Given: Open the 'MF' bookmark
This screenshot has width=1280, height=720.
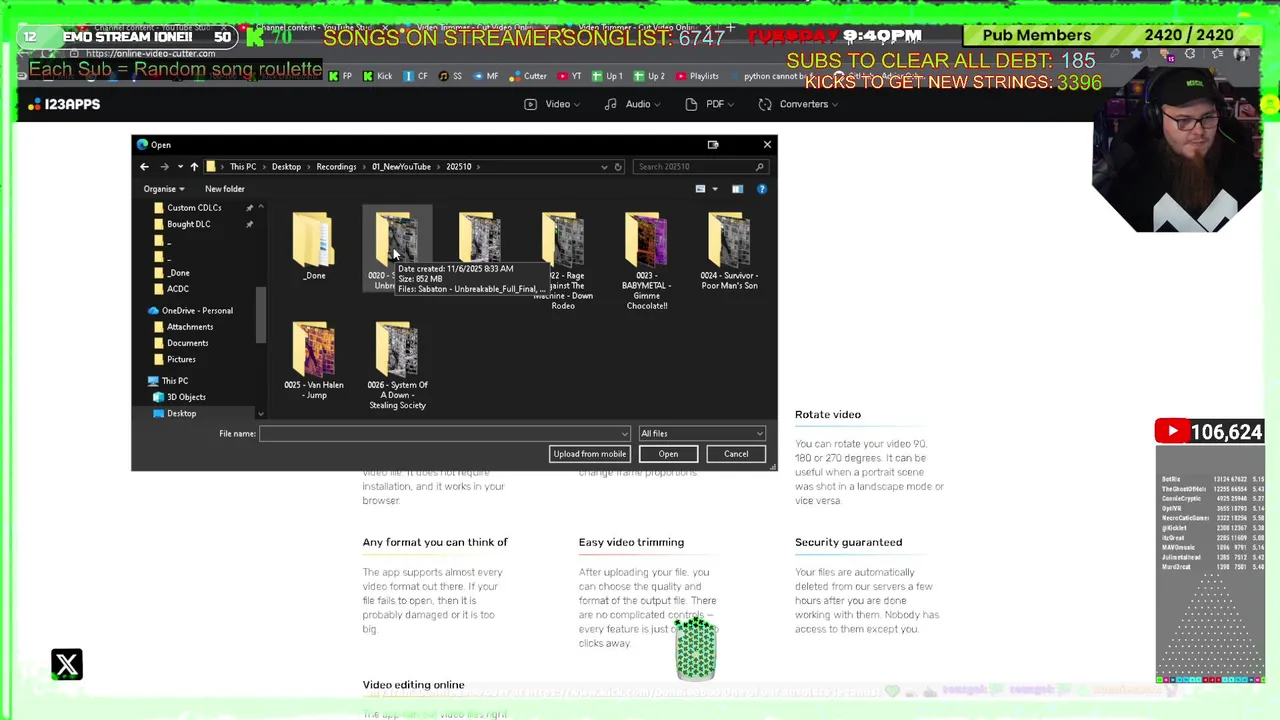Looking at the screenshot, I should coord(486,76).
